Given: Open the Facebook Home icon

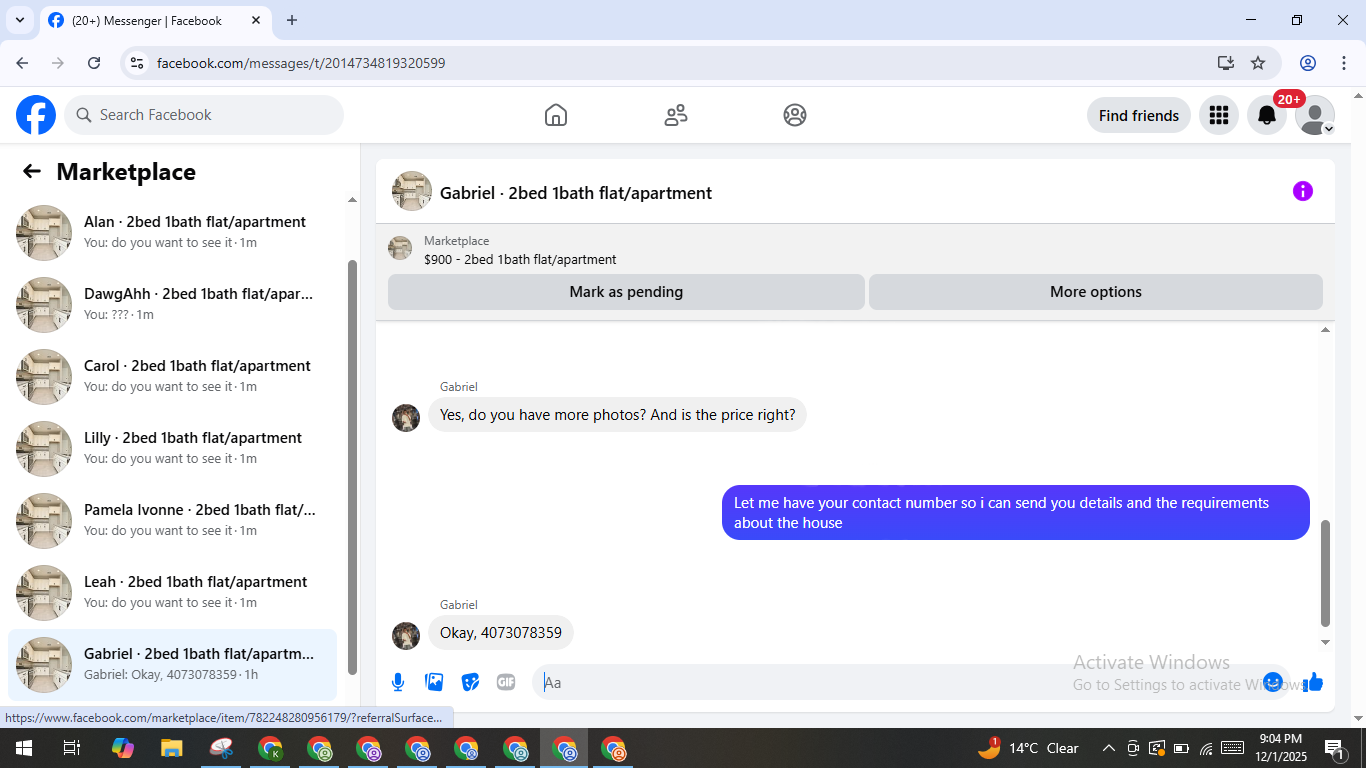Looking at the screenshot, I should tap(556, 115).
